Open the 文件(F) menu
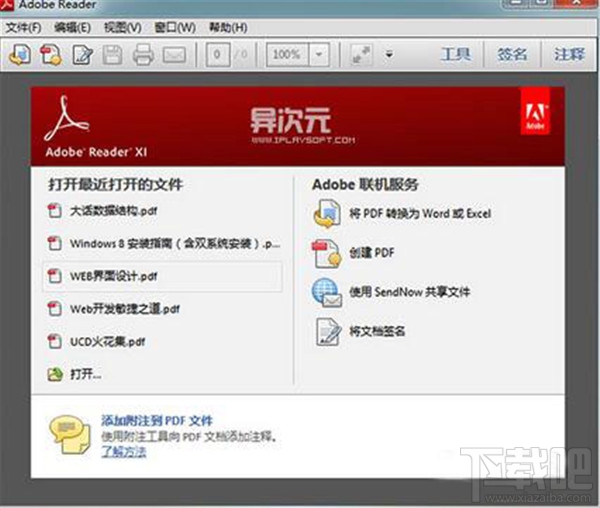 (24, 28)
